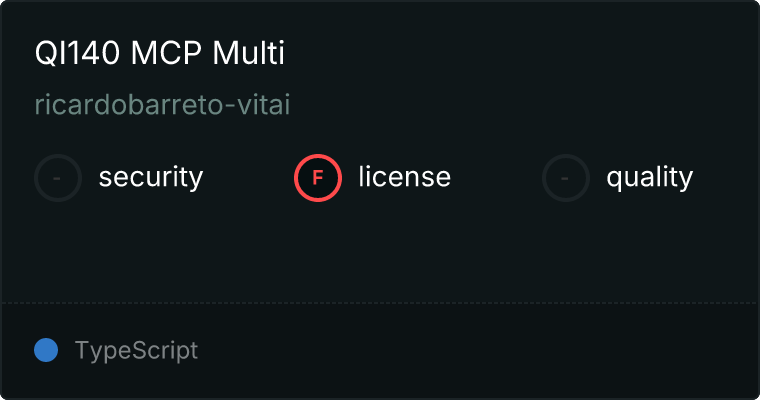Click the red F license grade badge

(318, 178)
